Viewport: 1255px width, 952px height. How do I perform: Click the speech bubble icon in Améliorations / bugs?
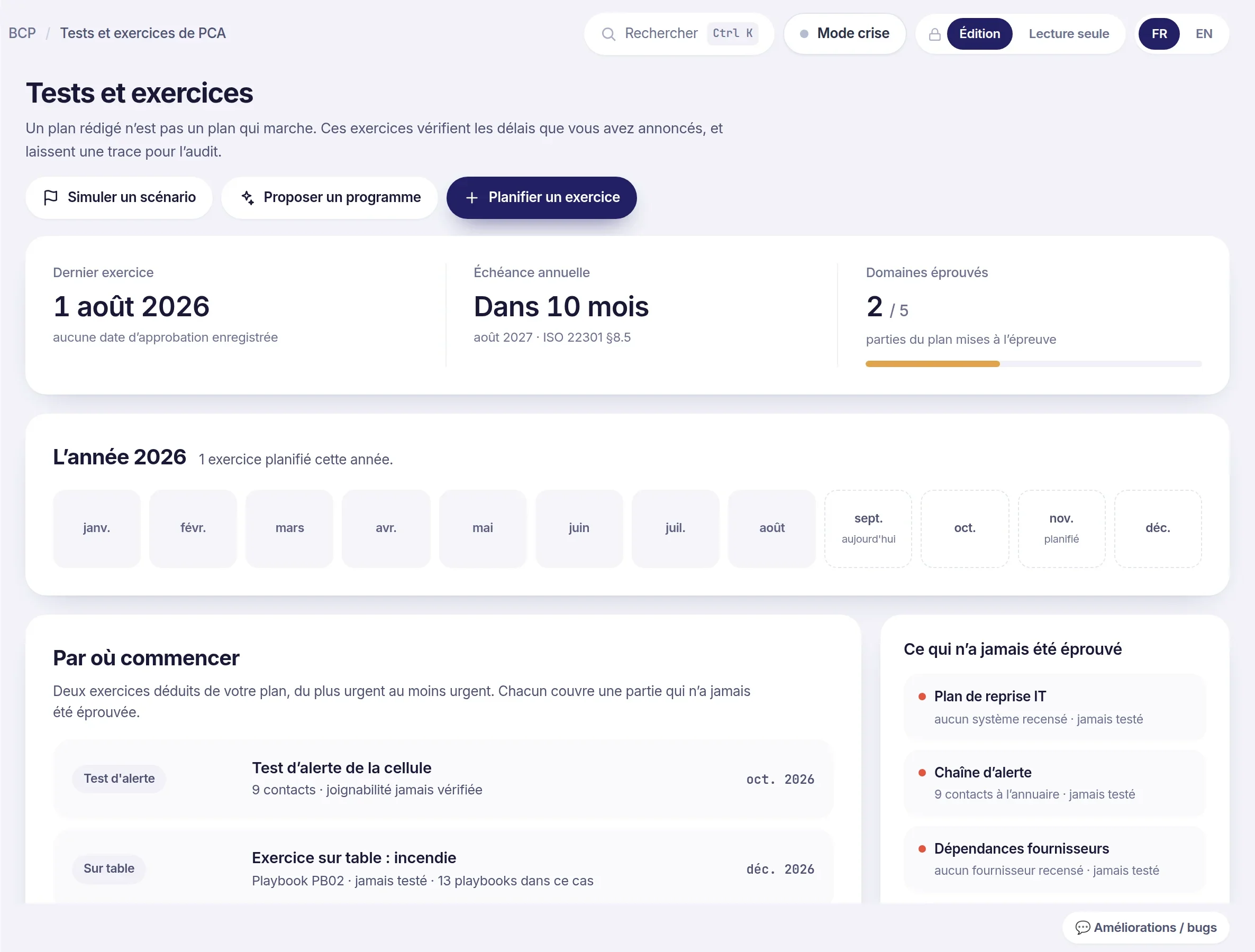[x=1083, y=927]
